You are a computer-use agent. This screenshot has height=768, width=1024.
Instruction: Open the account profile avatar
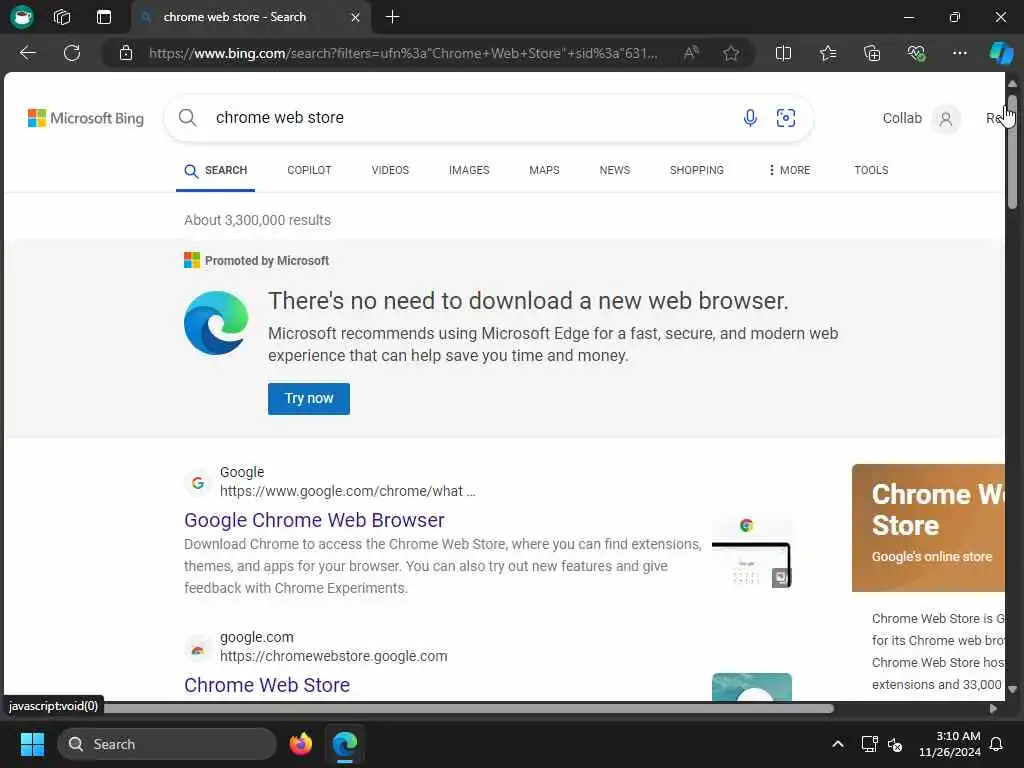pos(946,119)
